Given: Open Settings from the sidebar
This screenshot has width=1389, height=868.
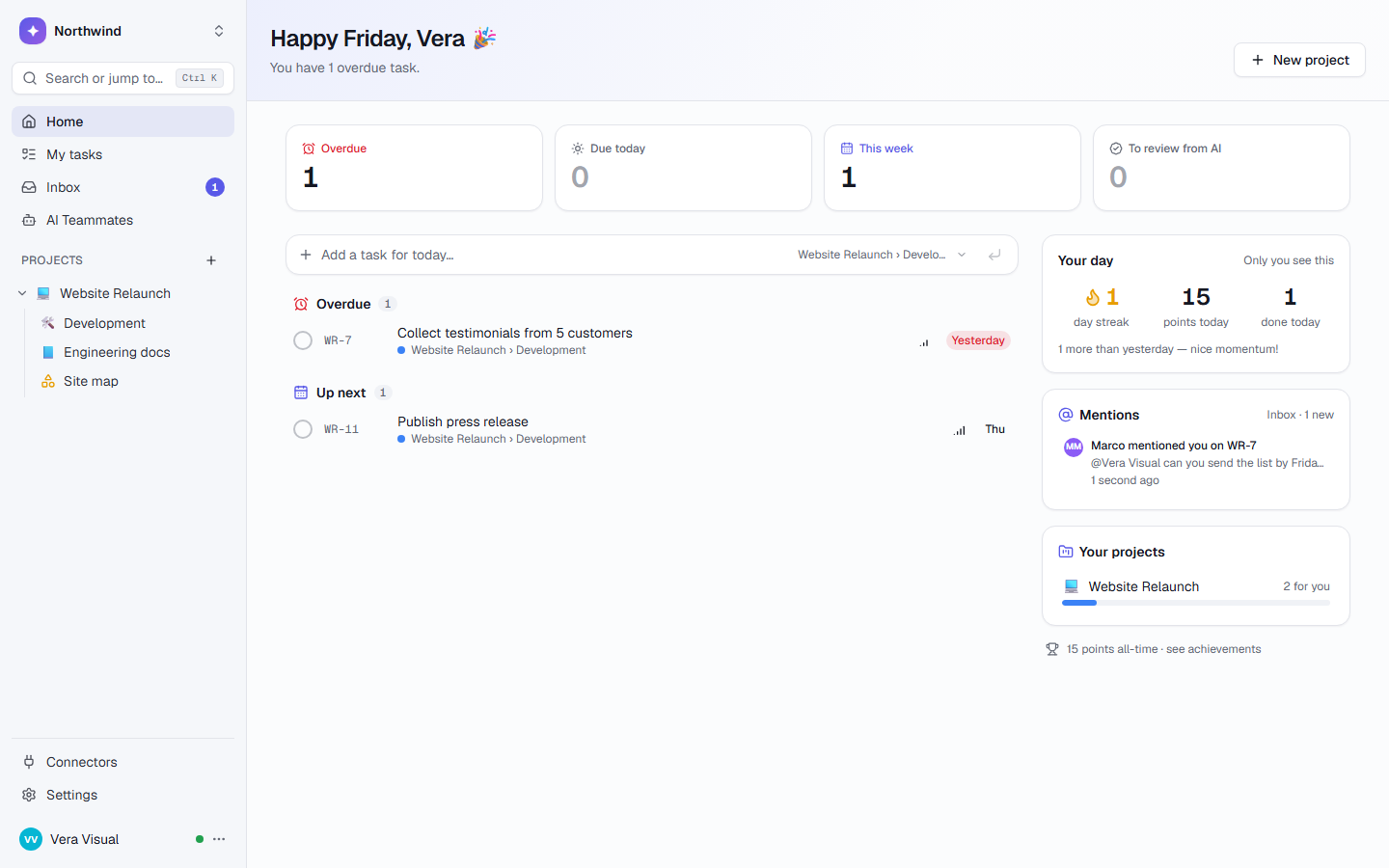Looking at the screenshot, I should 123,795.
